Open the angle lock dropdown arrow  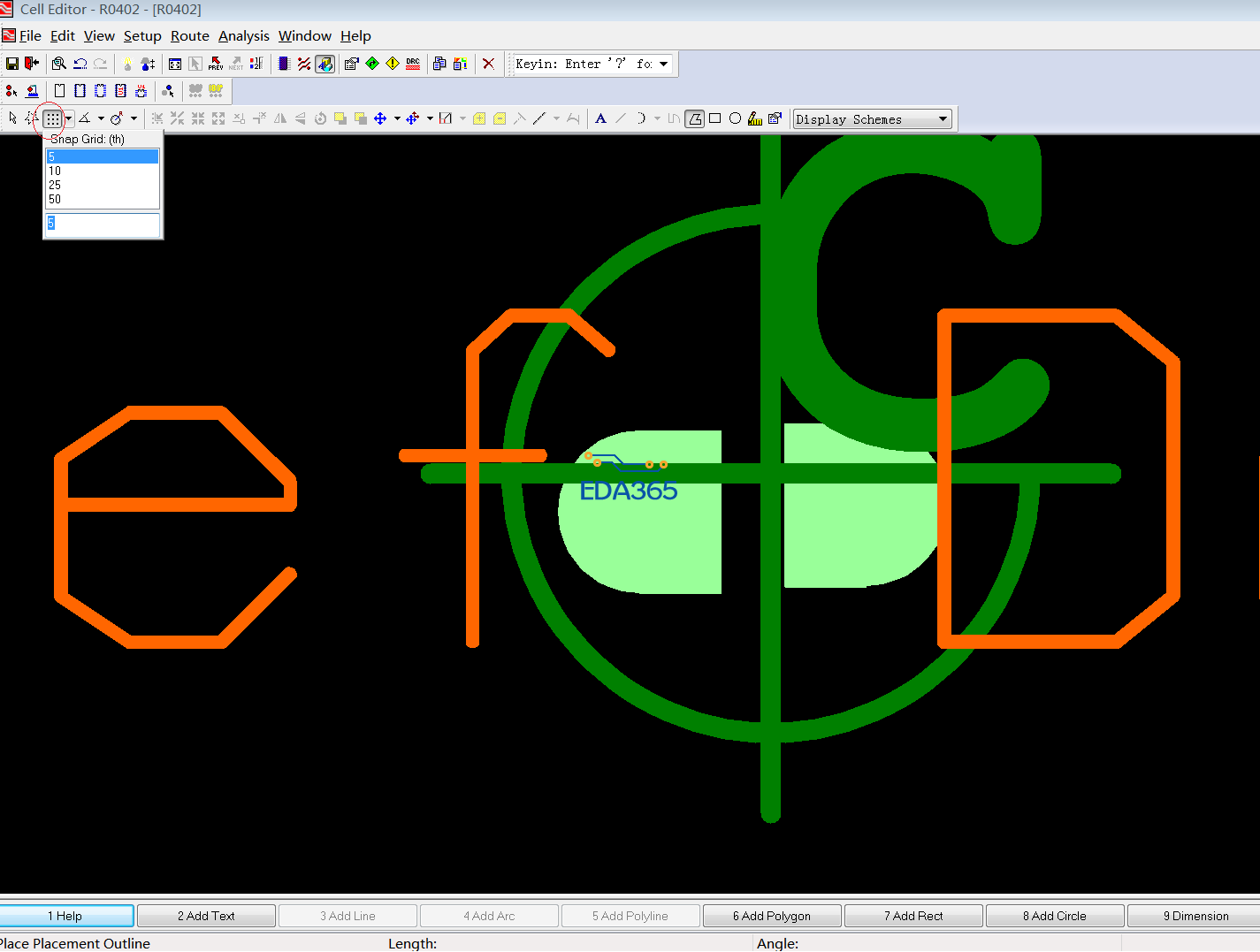click(x=101, y=118)
